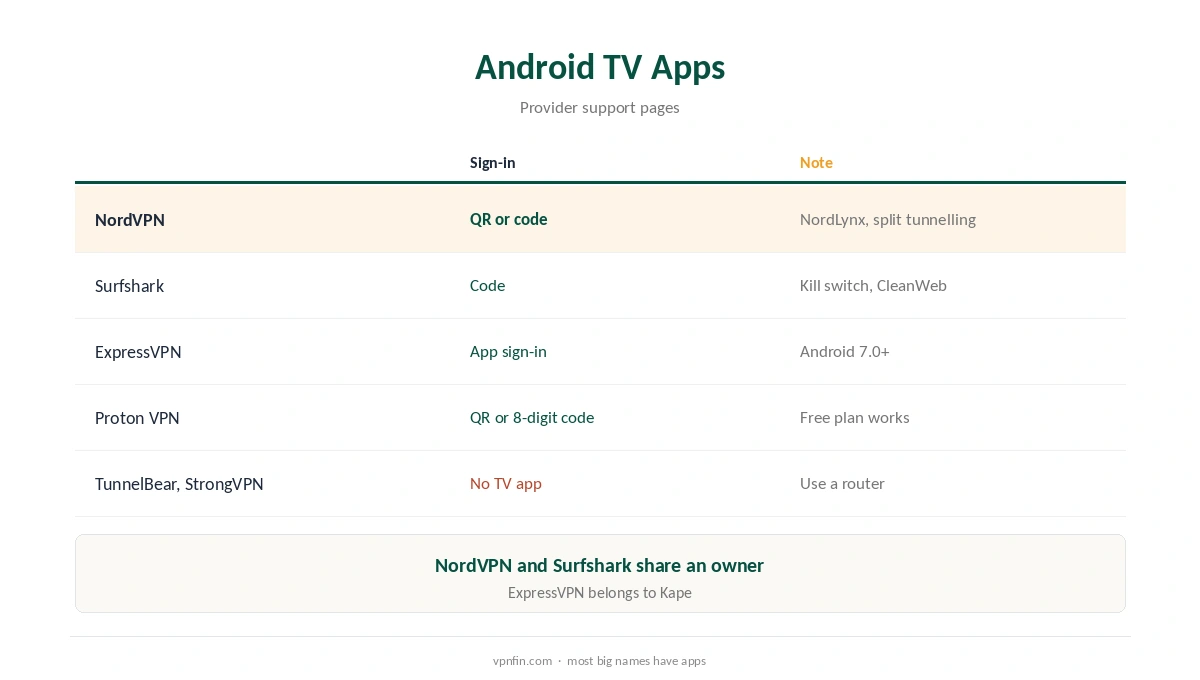Click the NordVPN provider name
1200x680 pixels.
point(130,220)
